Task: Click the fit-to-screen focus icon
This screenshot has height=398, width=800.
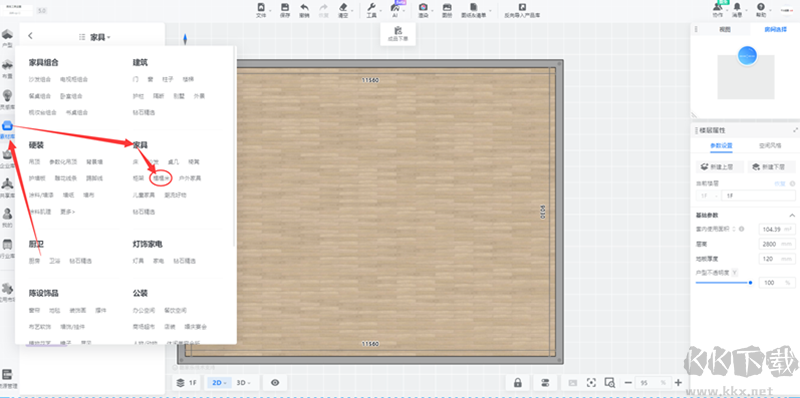Action: [591, 383]
